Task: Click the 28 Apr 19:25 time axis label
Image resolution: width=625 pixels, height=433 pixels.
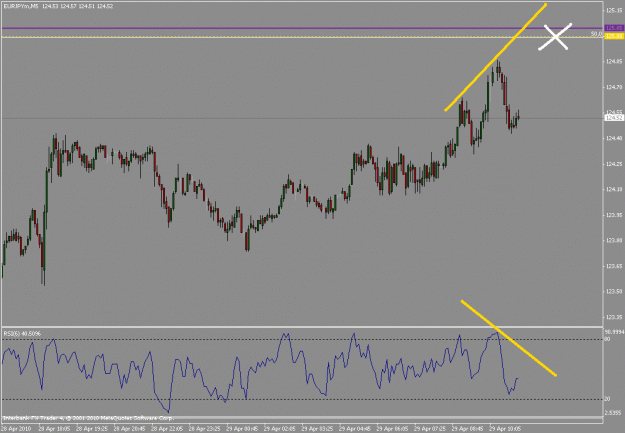Action: coord(93,429)
